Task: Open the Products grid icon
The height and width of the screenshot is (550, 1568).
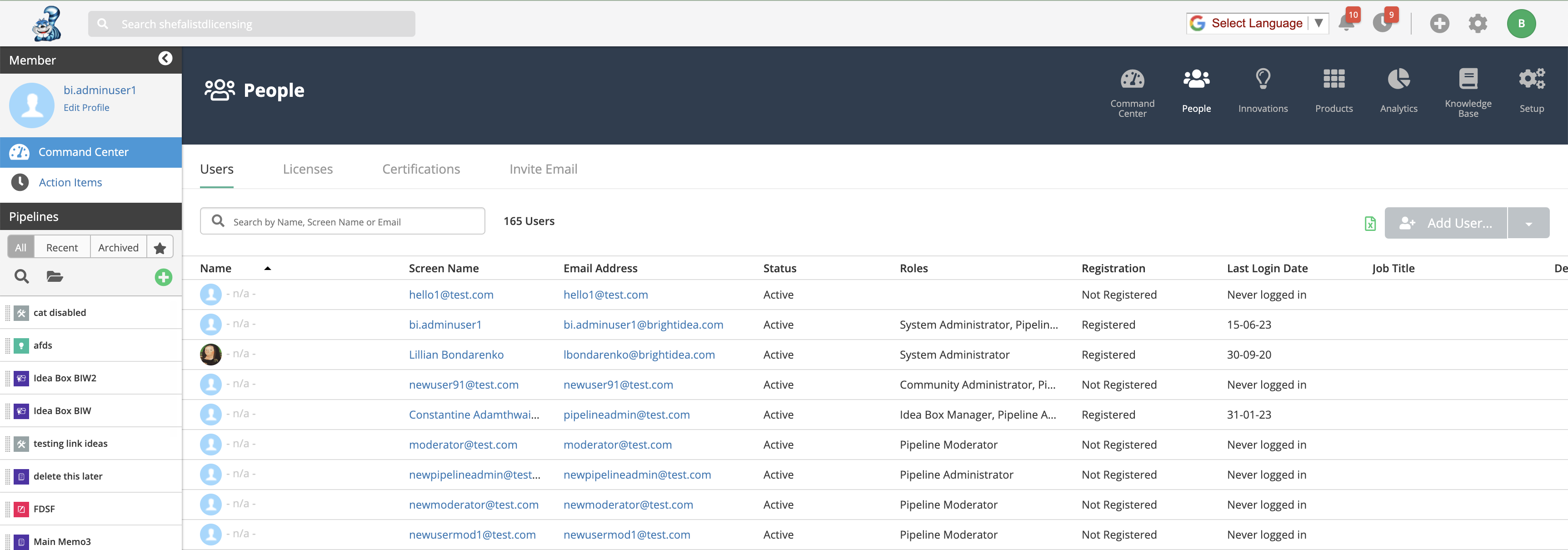Action: coord(1333,79)
